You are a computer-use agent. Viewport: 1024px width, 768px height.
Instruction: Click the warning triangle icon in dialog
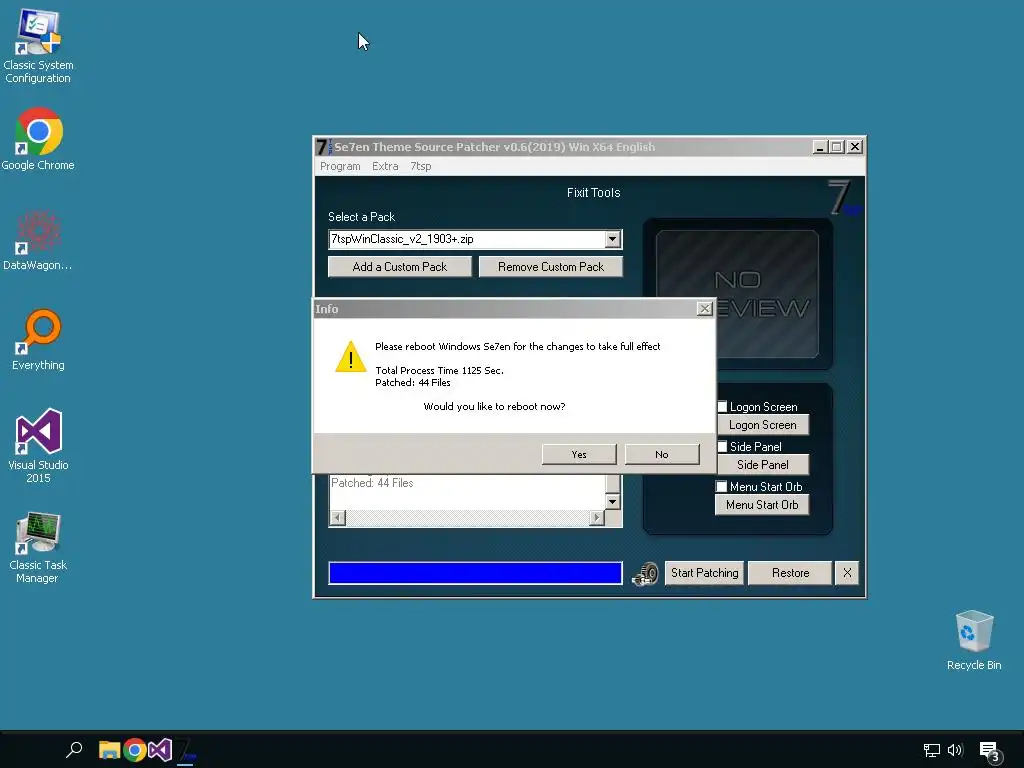coord(351,357)
